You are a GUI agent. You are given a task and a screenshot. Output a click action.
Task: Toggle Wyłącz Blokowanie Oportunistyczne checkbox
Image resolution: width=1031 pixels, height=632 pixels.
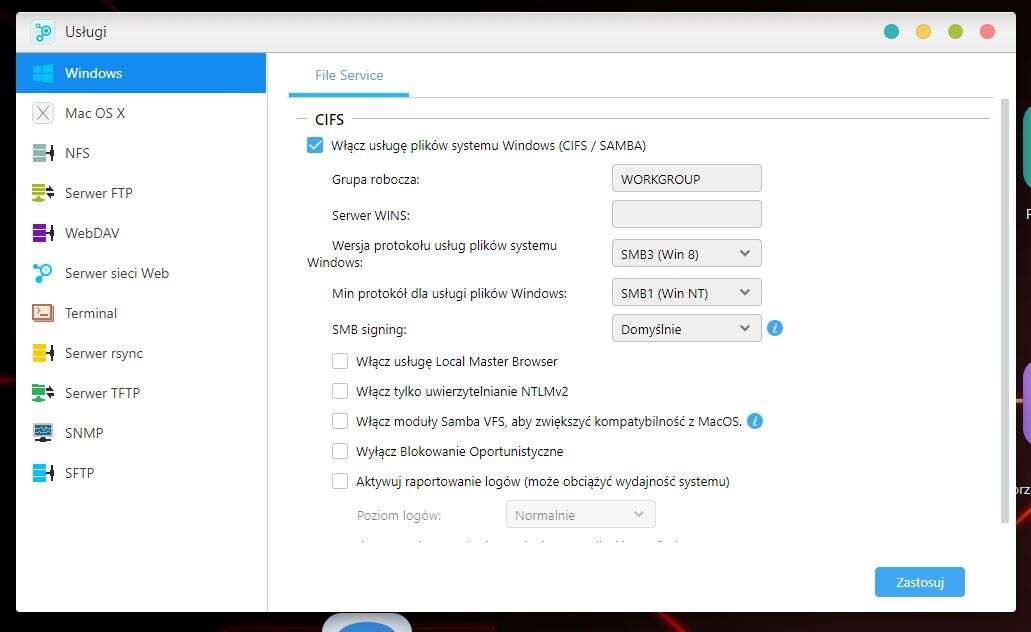340,451
